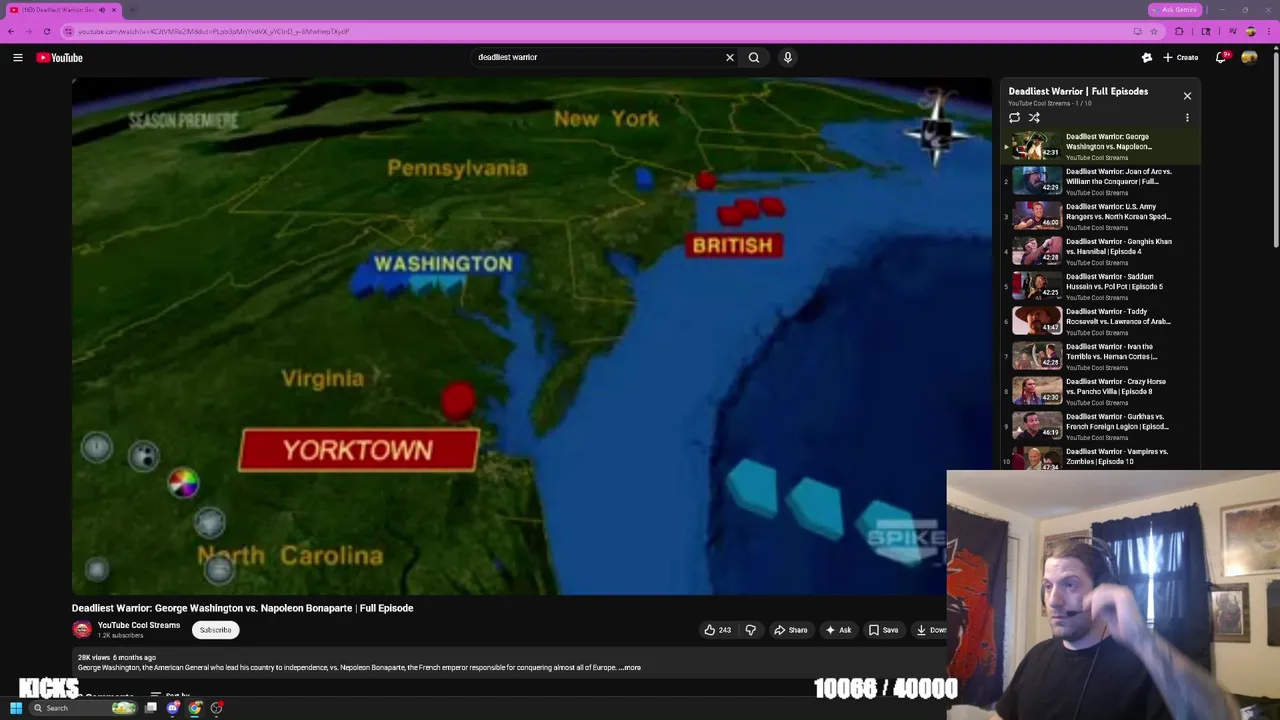Go back with the browser back arrow
This screenshot has height=720, width=1280.
tap(11, 31)
